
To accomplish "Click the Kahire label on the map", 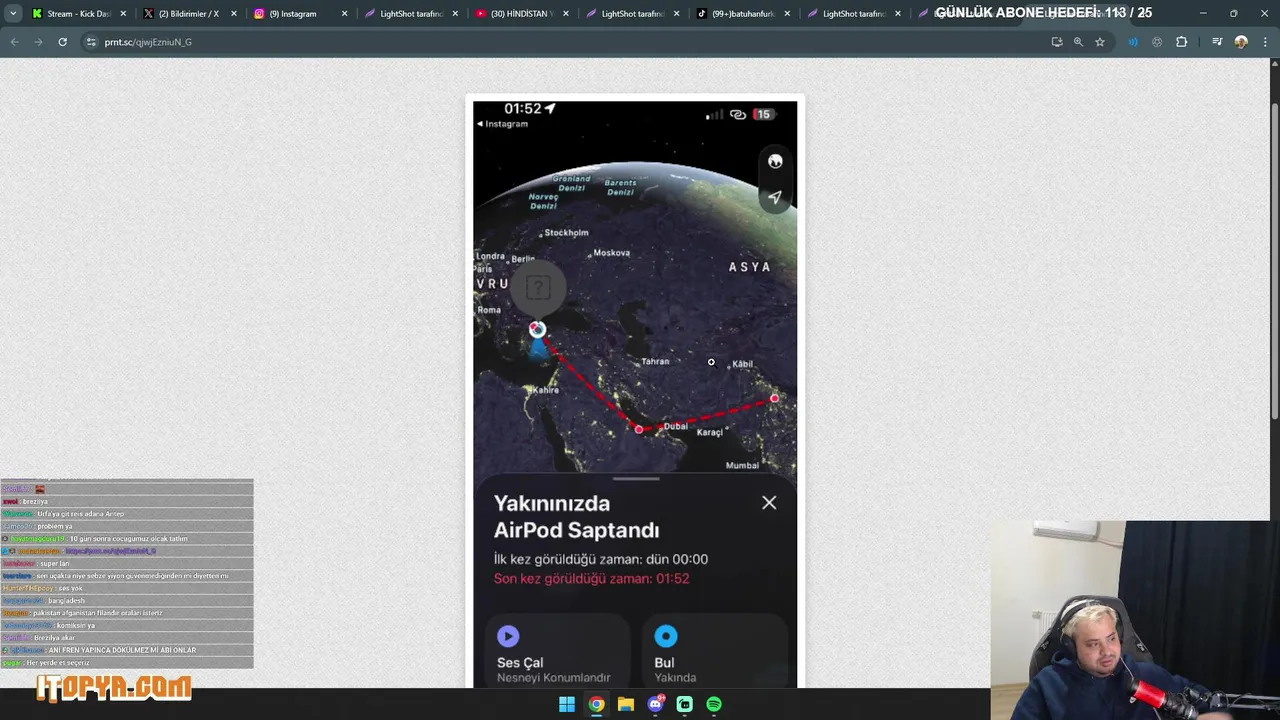I will (x=545, y=390).
